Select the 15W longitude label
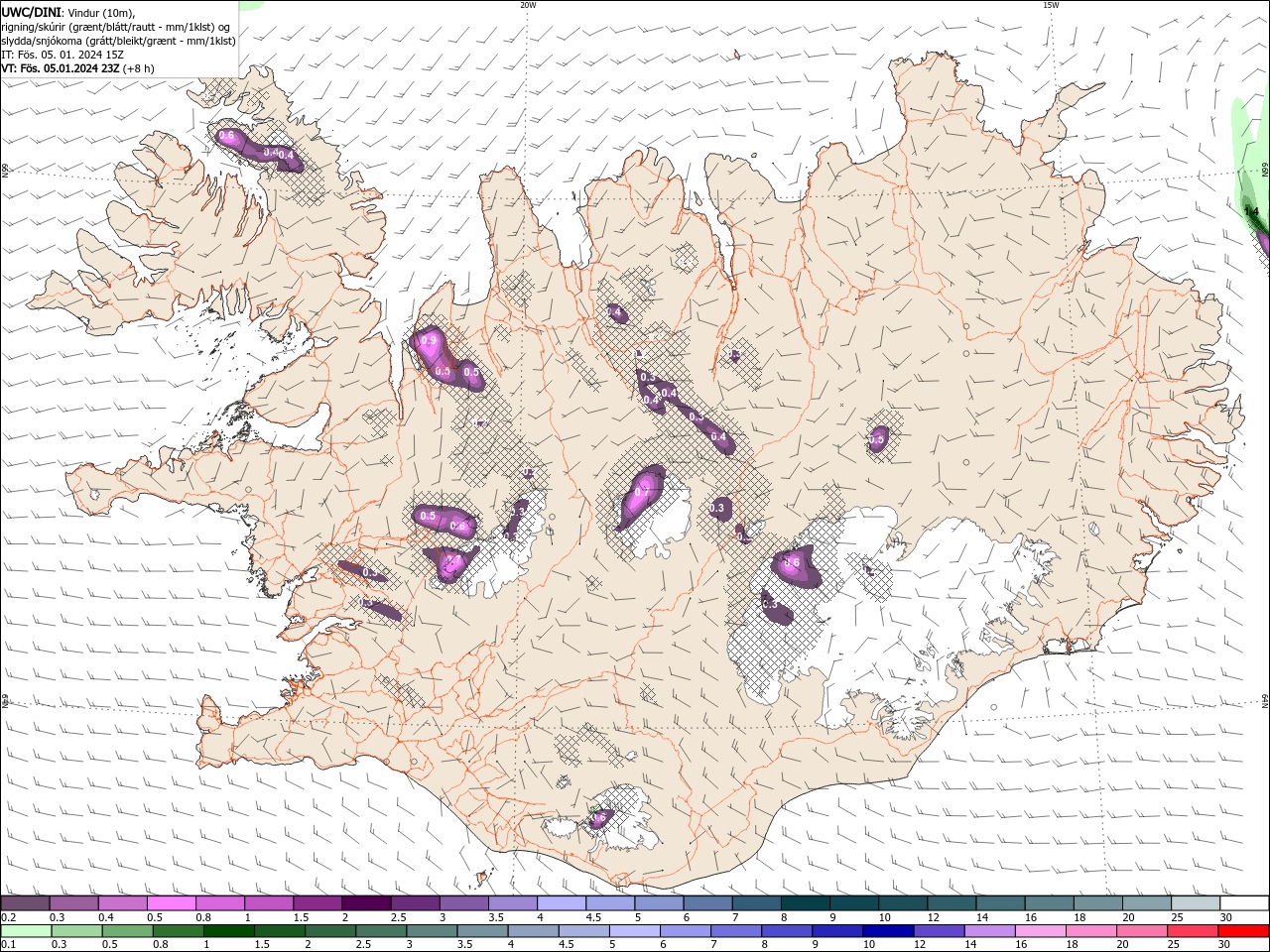This screenshot has width=1270, height=952. (1052, 5)
